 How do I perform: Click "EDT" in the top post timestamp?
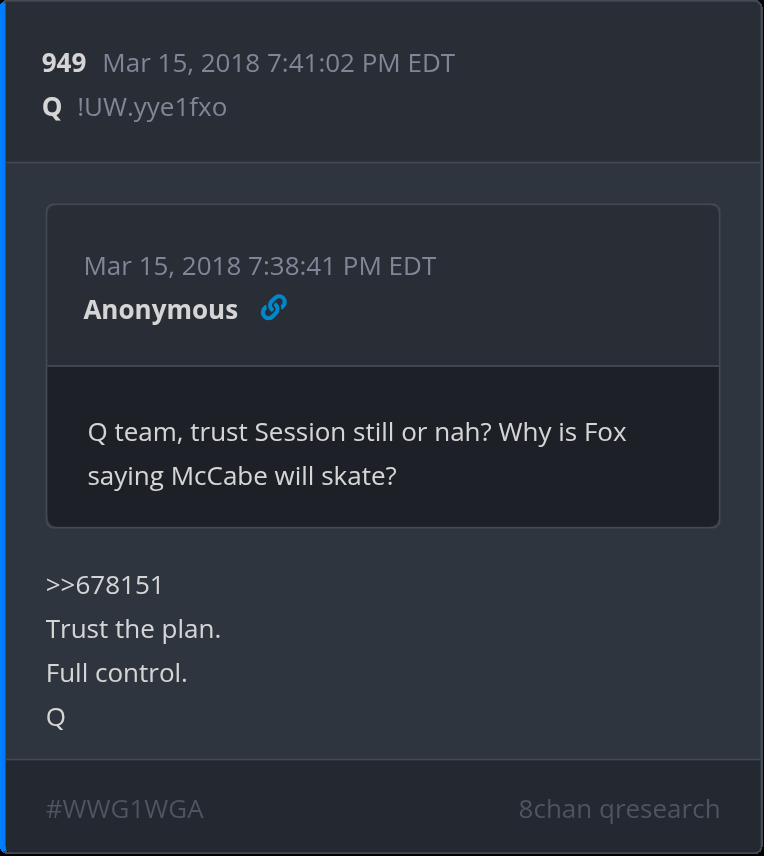[431, 63]
